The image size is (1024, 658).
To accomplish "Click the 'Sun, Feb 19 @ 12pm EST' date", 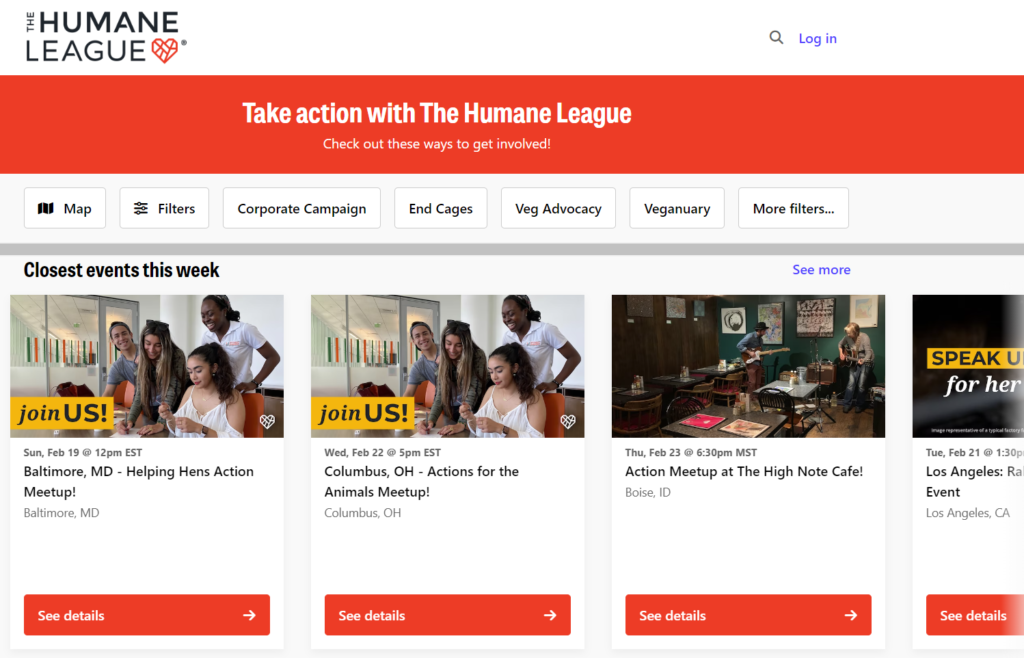I will [x=83, y=452].
